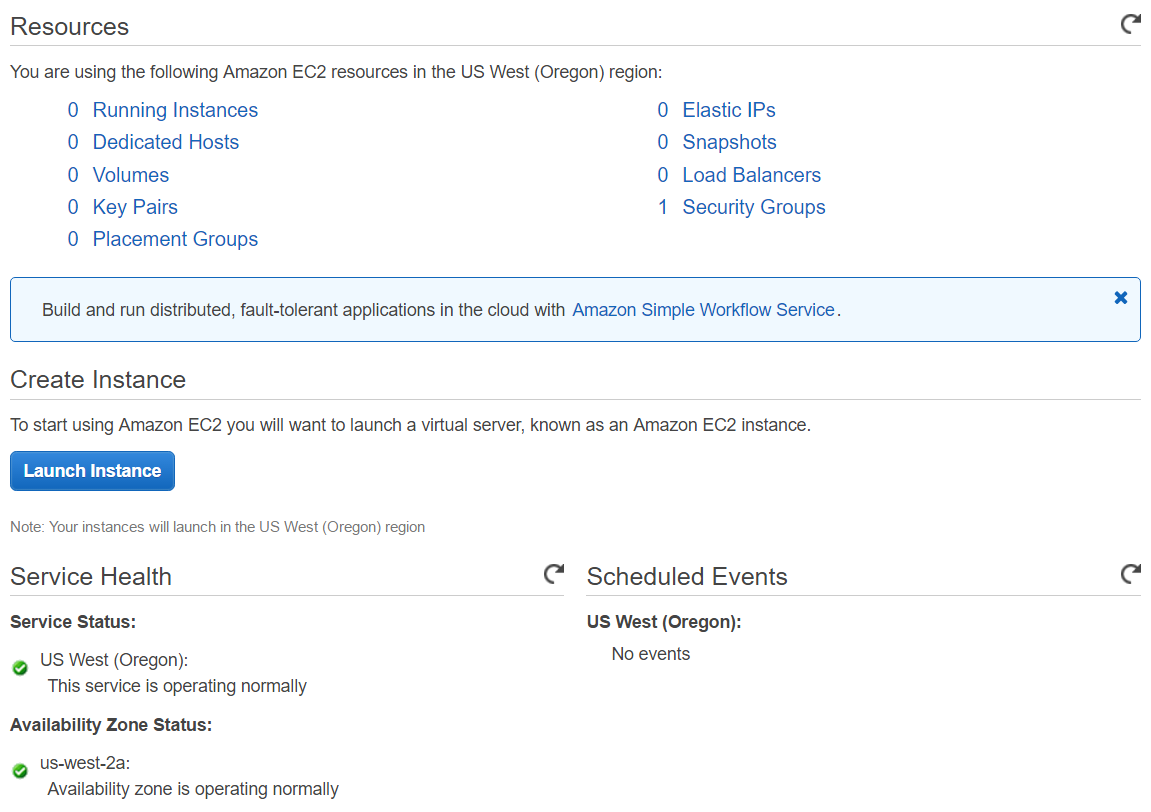Click the Launch Instance button
Image resolution: width=1151 pixels, height=812 pixels.
click(x=92, y=471)
